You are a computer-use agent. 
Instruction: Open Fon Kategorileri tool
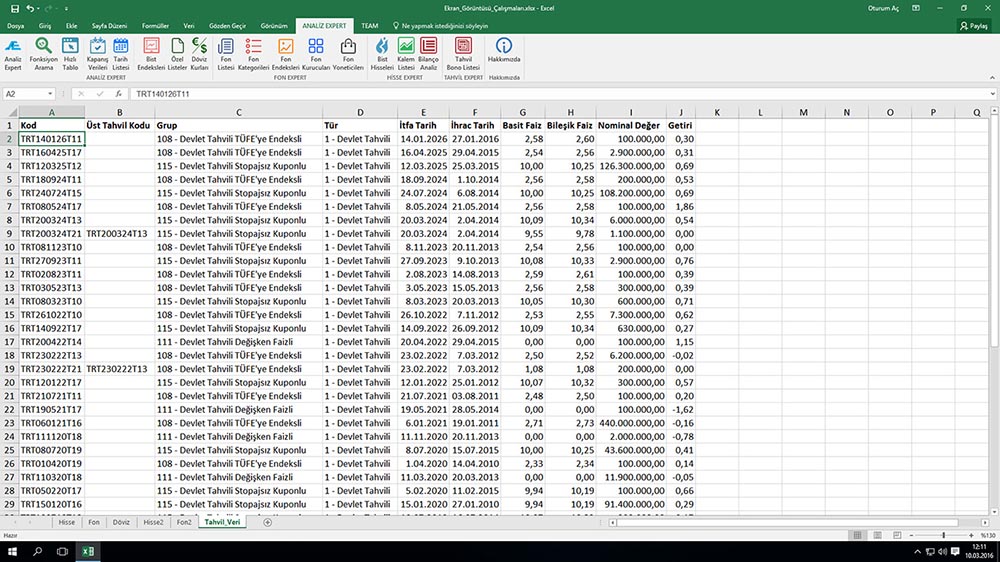[x=253, y=54]
